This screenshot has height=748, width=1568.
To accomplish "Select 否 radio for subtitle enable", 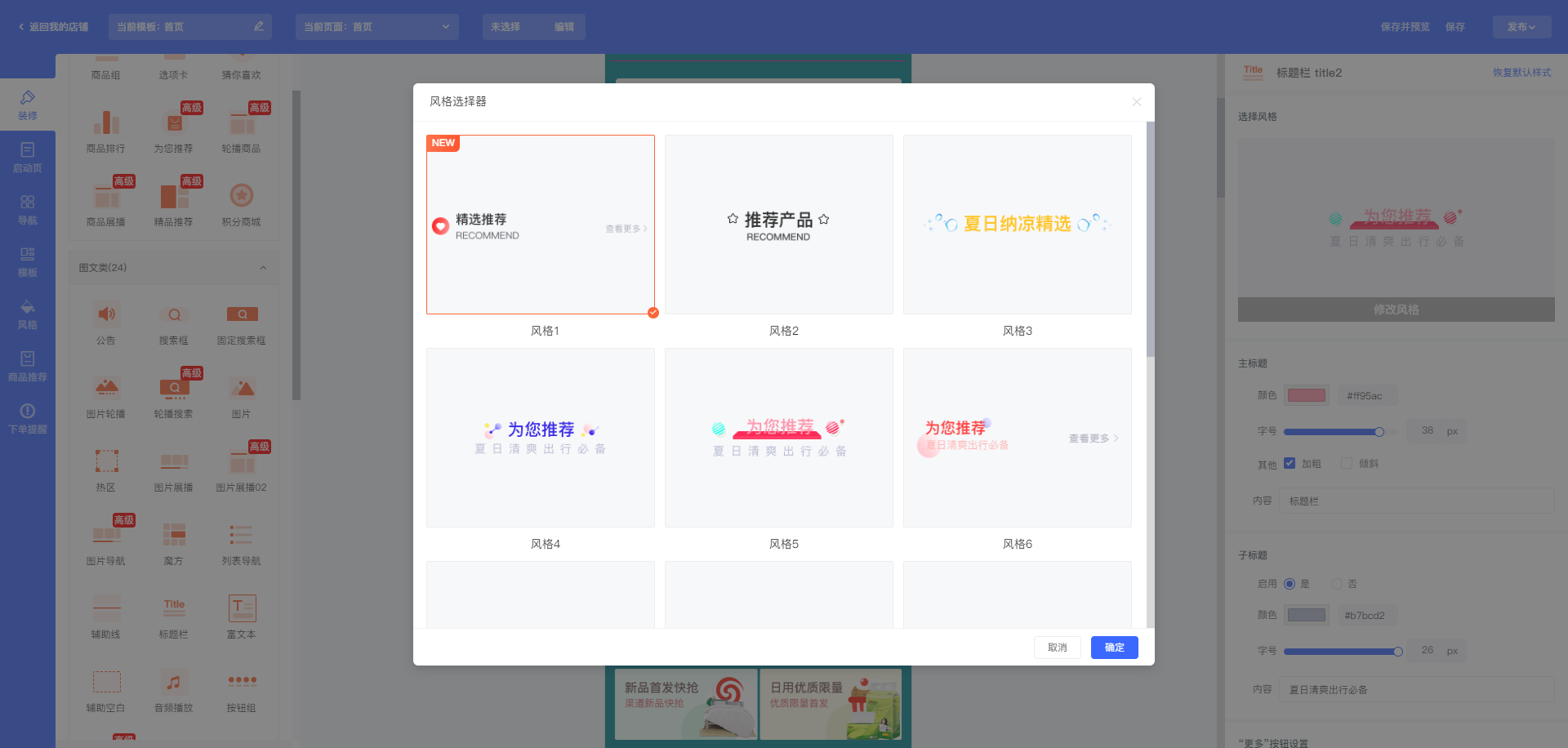I will [1337, 584].
